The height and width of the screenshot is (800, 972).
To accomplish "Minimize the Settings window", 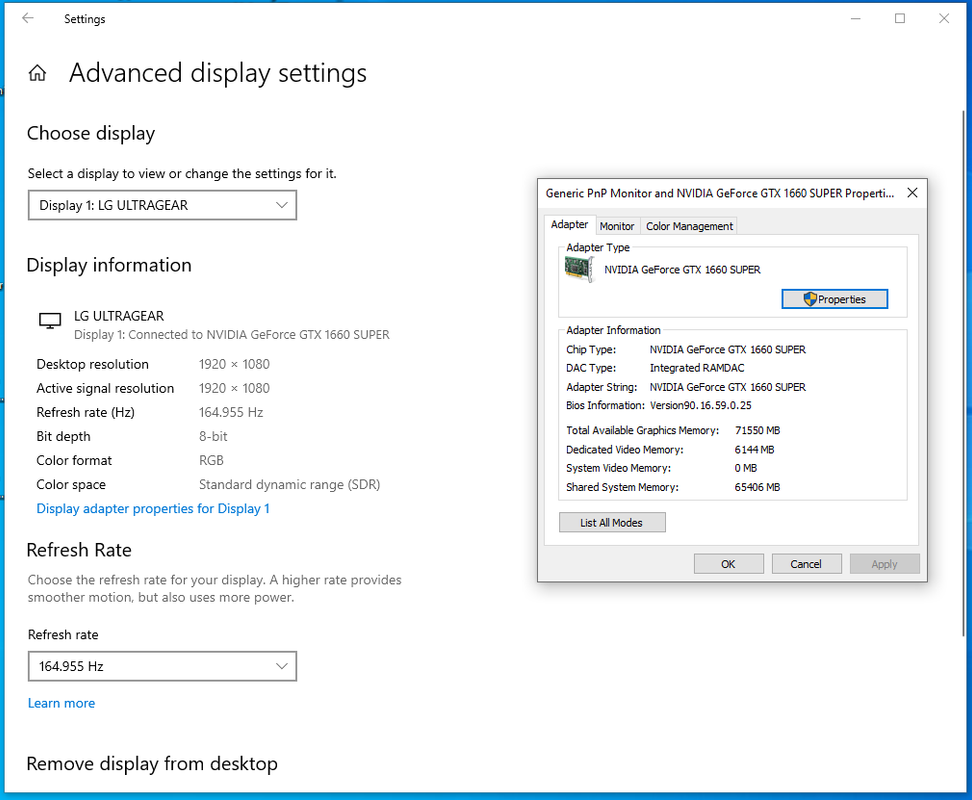I will click(x=855, y=19).
